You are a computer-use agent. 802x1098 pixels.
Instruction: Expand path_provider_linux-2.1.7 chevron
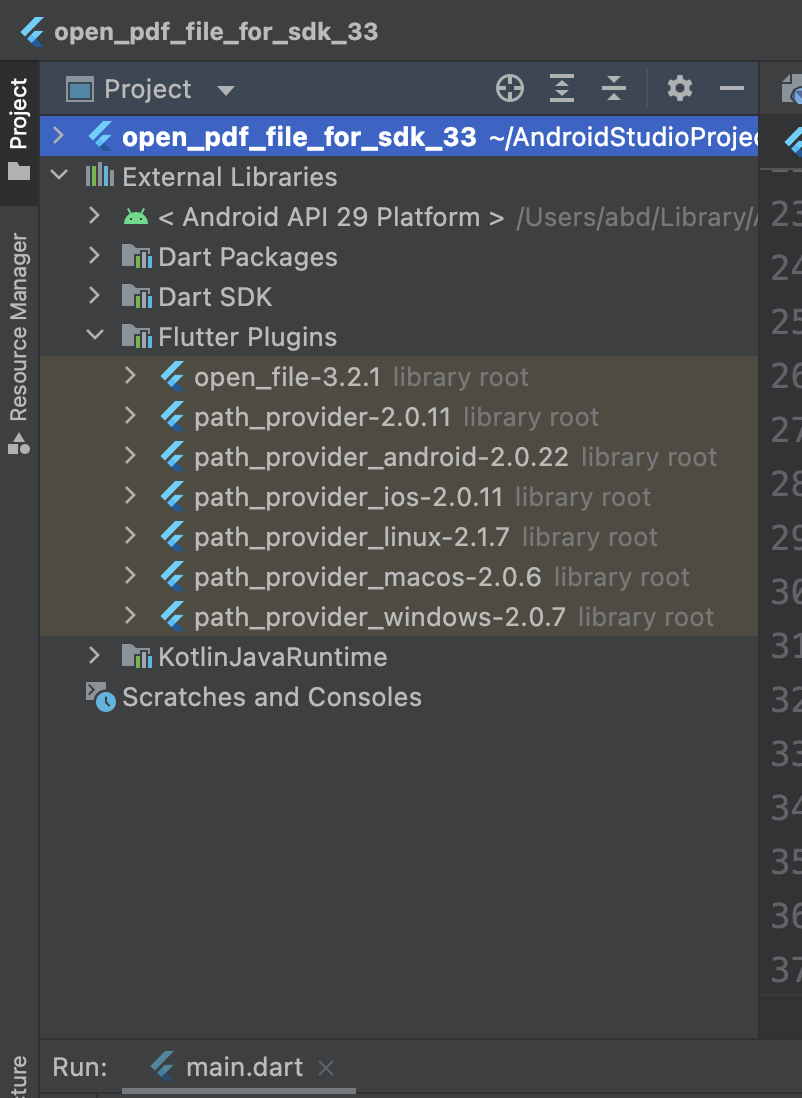pos(130,535)
